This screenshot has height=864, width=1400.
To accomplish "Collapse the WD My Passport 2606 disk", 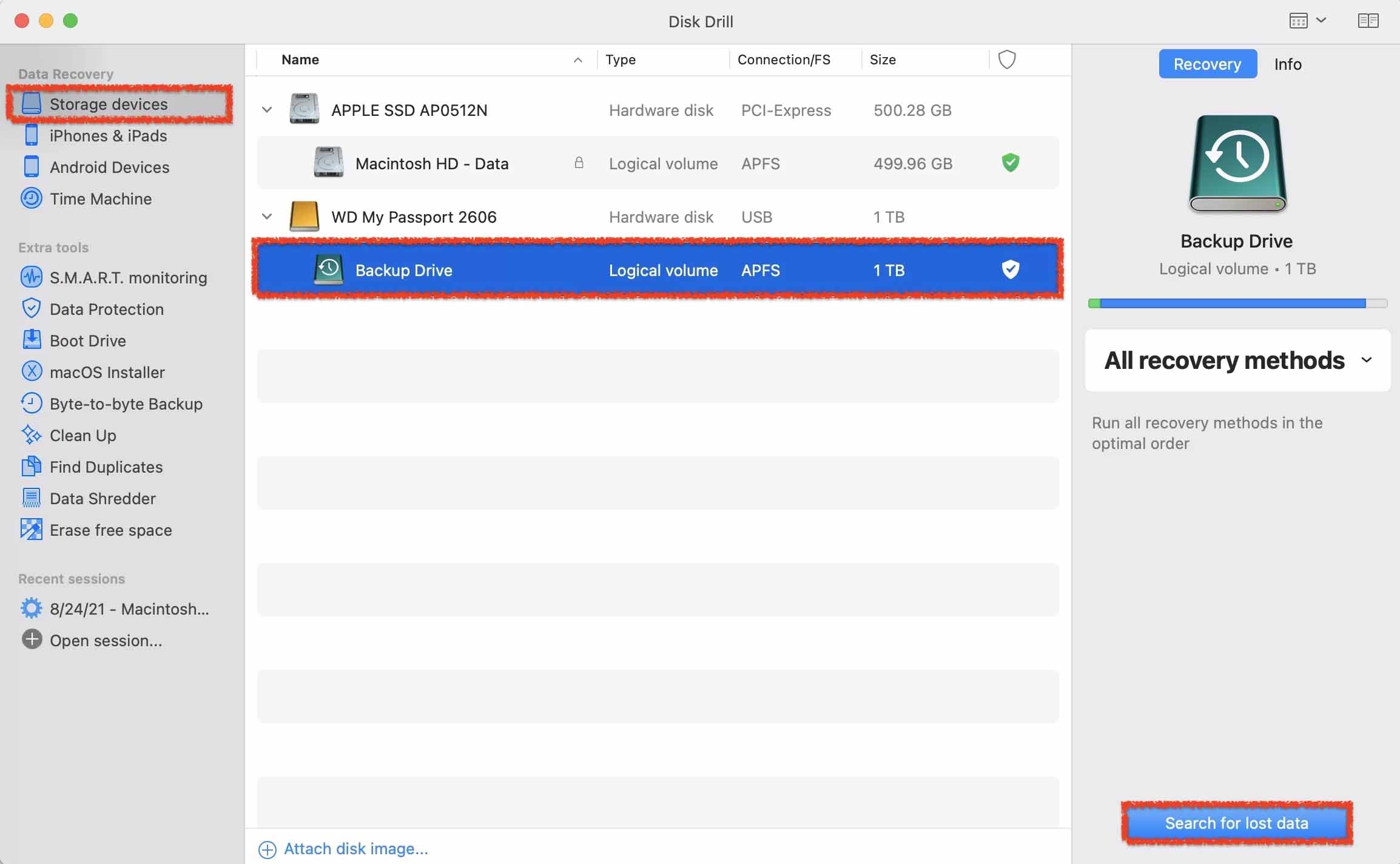I will pyautogui.click(x=267, y=217).
